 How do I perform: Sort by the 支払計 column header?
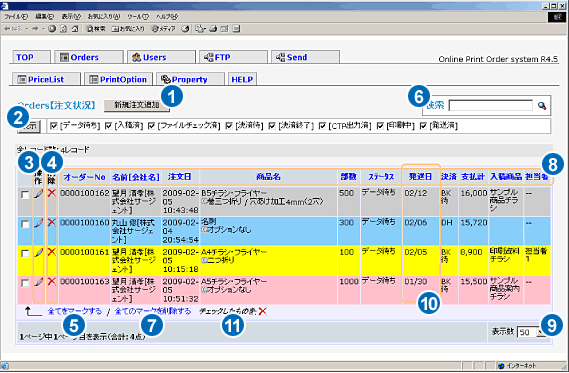point(473,177)
